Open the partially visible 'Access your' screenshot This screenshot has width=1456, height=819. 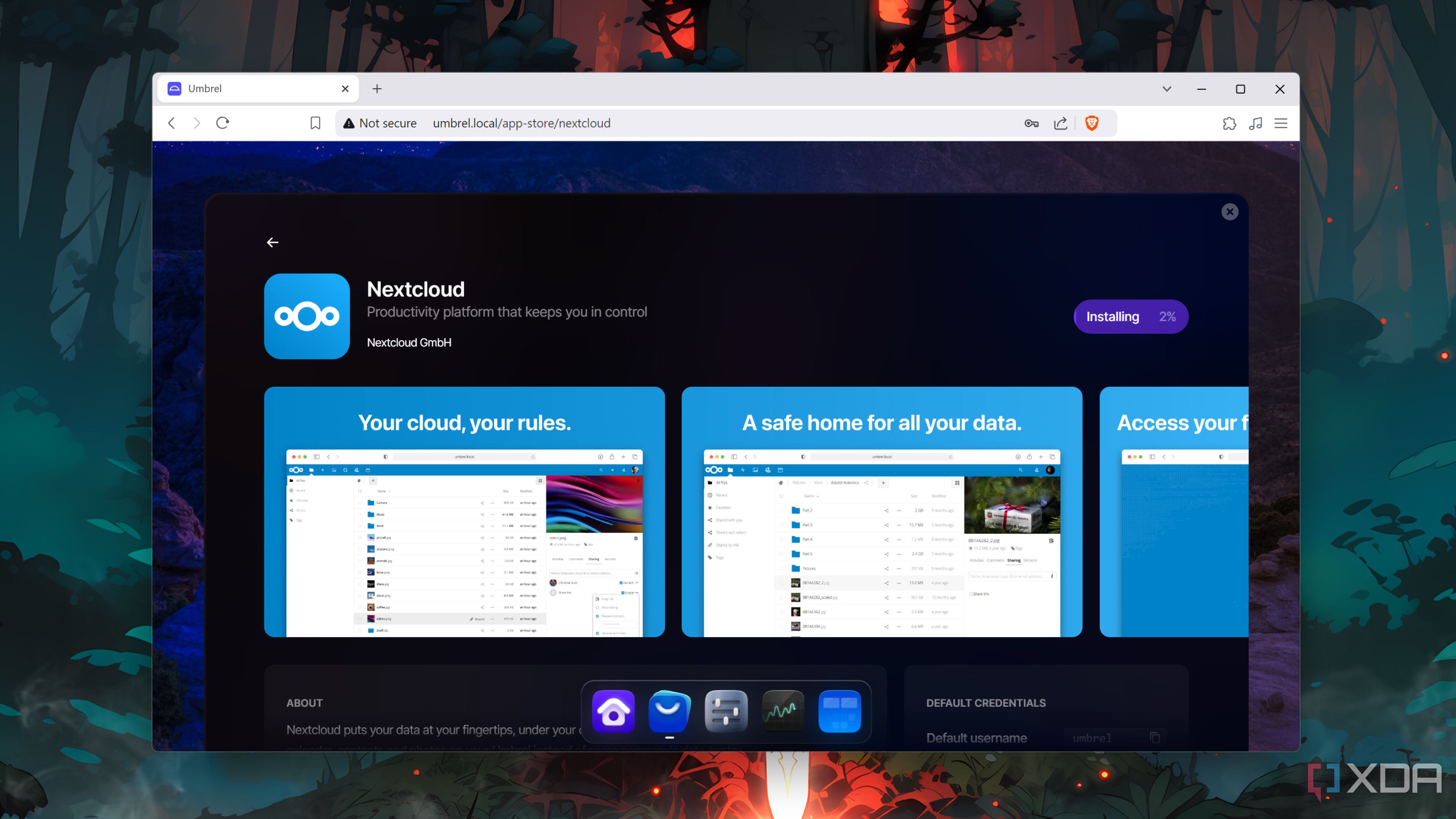(x=1174, y=511)
